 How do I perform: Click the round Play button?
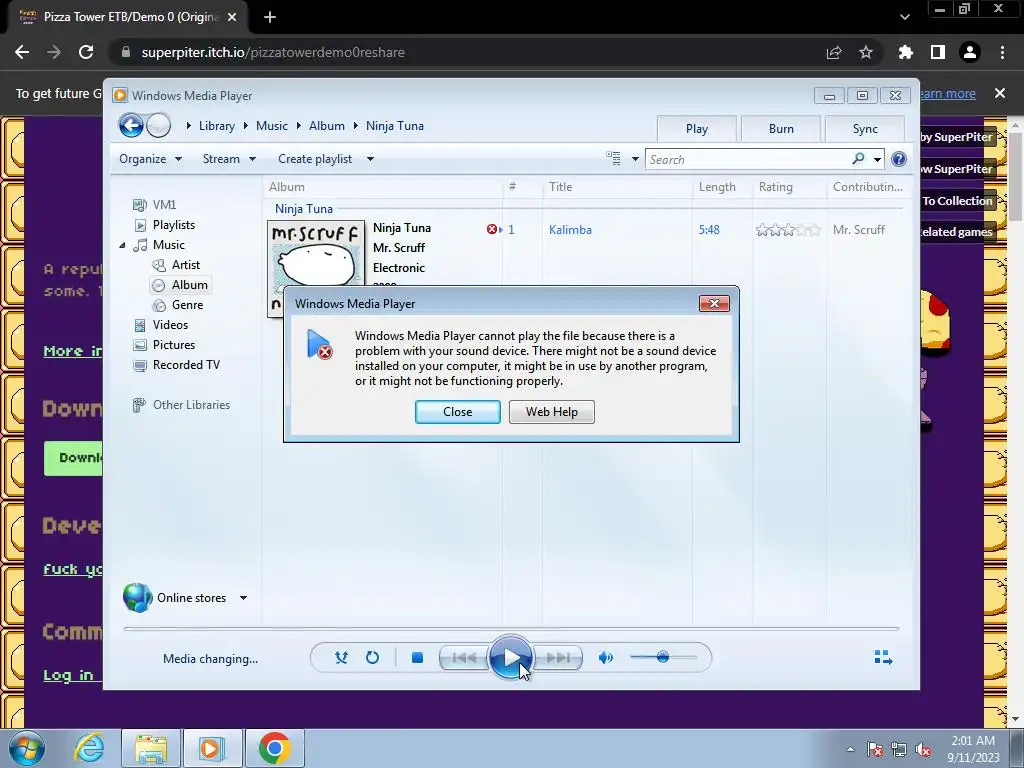[511, 658]
